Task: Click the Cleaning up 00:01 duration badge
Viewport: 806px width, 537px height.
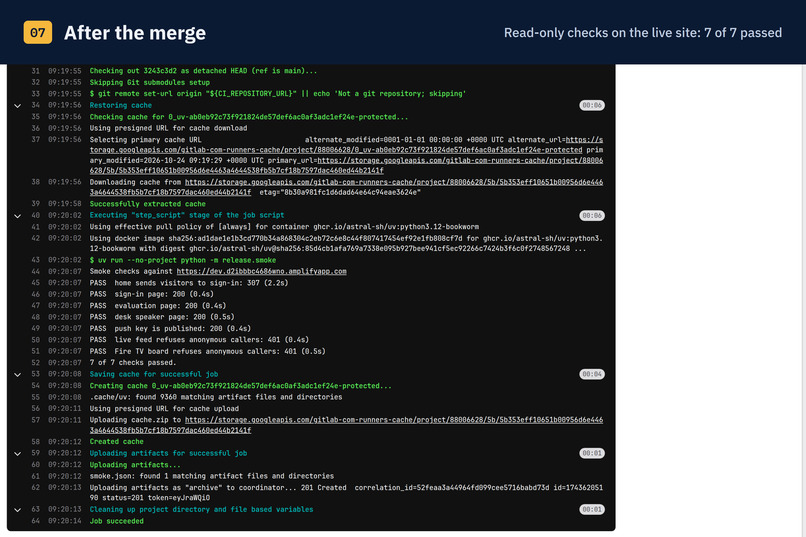Action: coord(592,509)
